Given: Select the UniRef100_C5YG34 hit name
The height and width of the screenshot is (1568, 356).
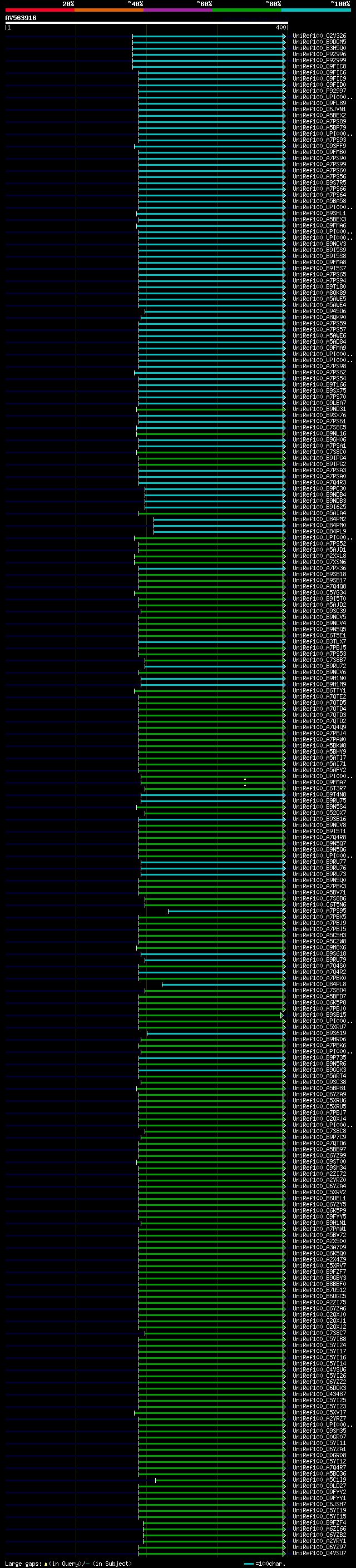Looking at the screenshot, I should coord(319,592).
